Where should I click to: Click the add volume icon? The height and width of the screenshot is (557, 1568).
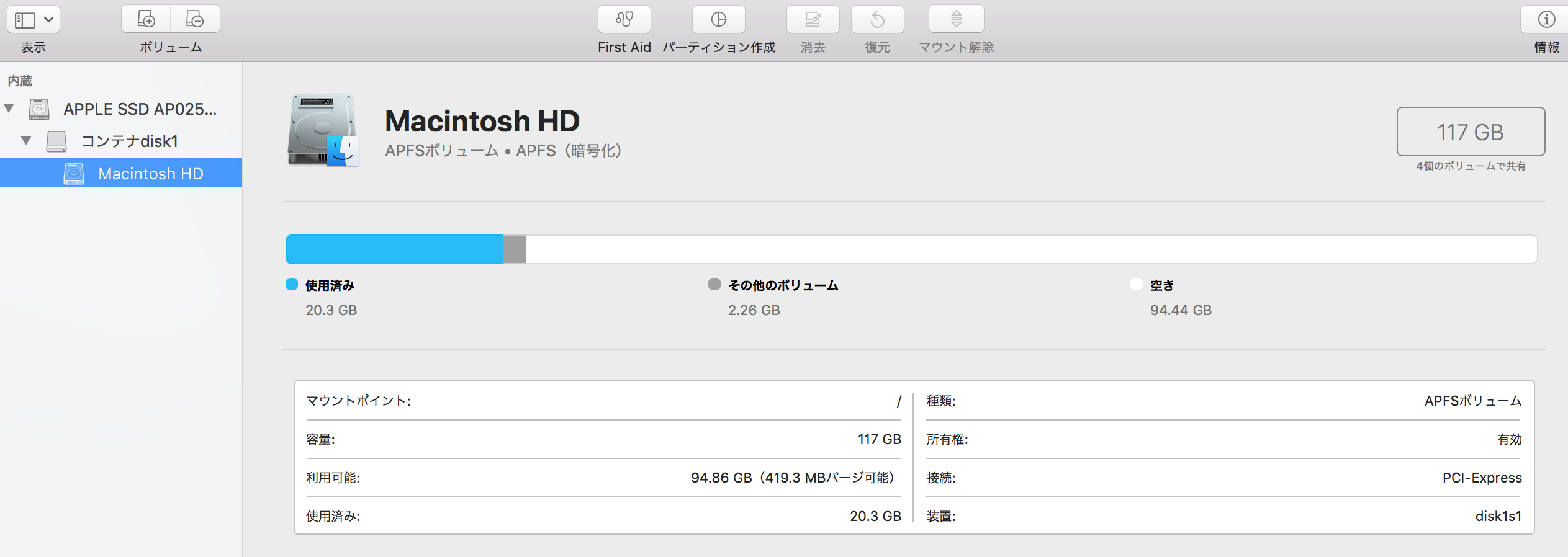tap(146, 19)
